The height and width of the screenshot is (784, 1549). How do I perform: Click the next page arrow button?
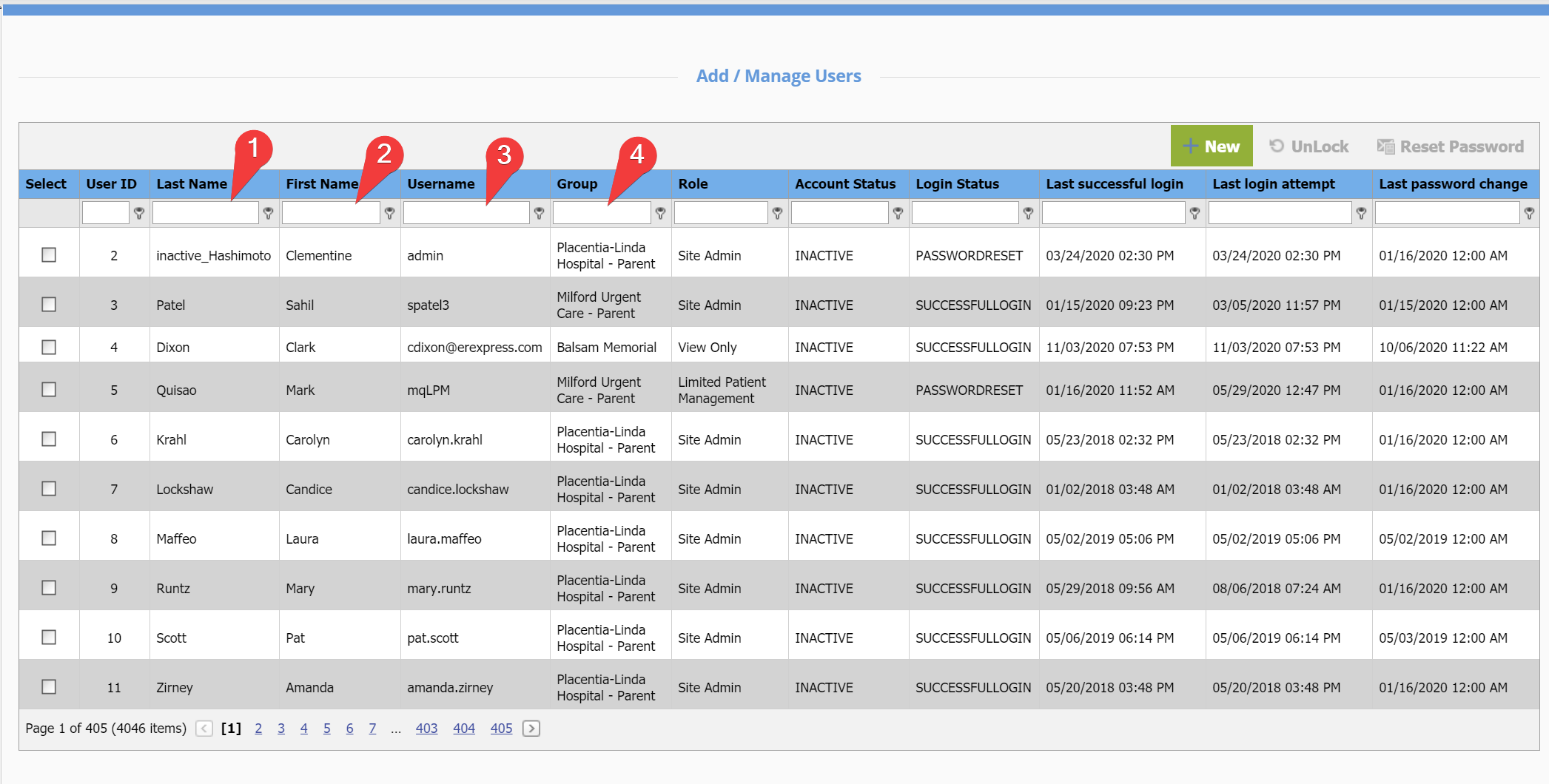pyautogui.click(x=531, y=729)
